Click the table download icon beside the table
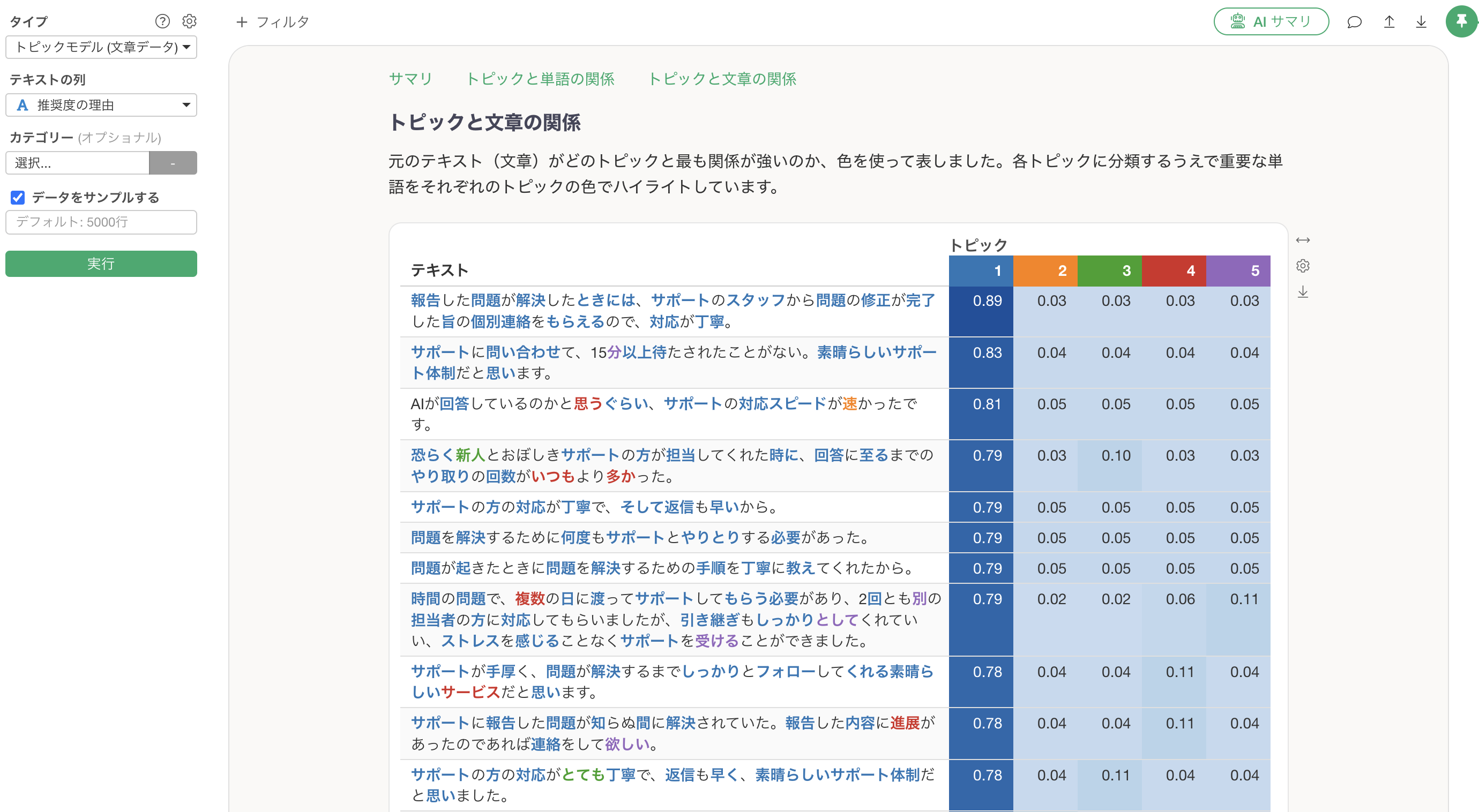1479x812 pixels. pos(1303,292)
